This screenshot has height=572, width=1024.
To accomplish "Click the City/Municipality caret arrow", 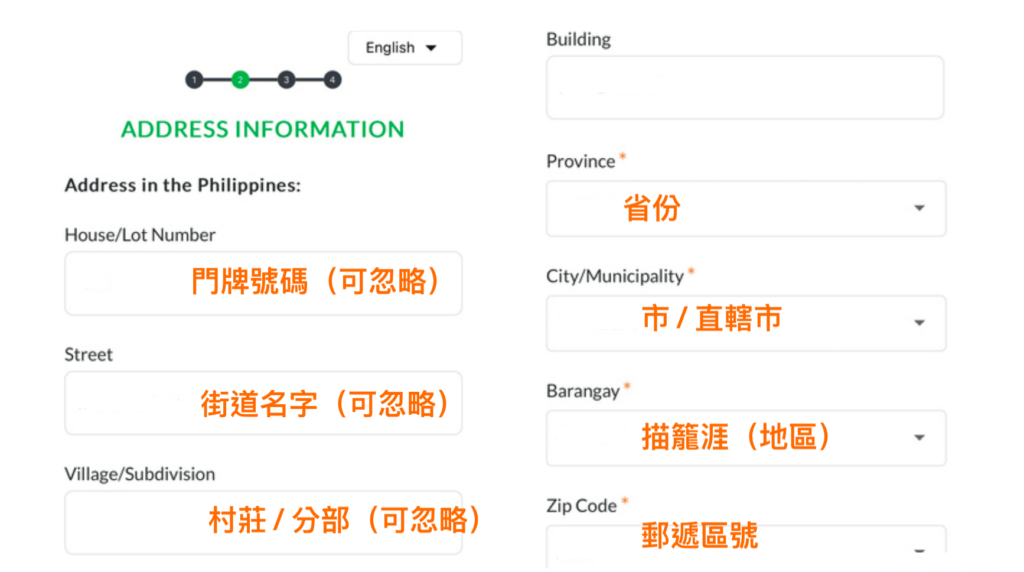I will pyautogui.click(x=920, y=323).
